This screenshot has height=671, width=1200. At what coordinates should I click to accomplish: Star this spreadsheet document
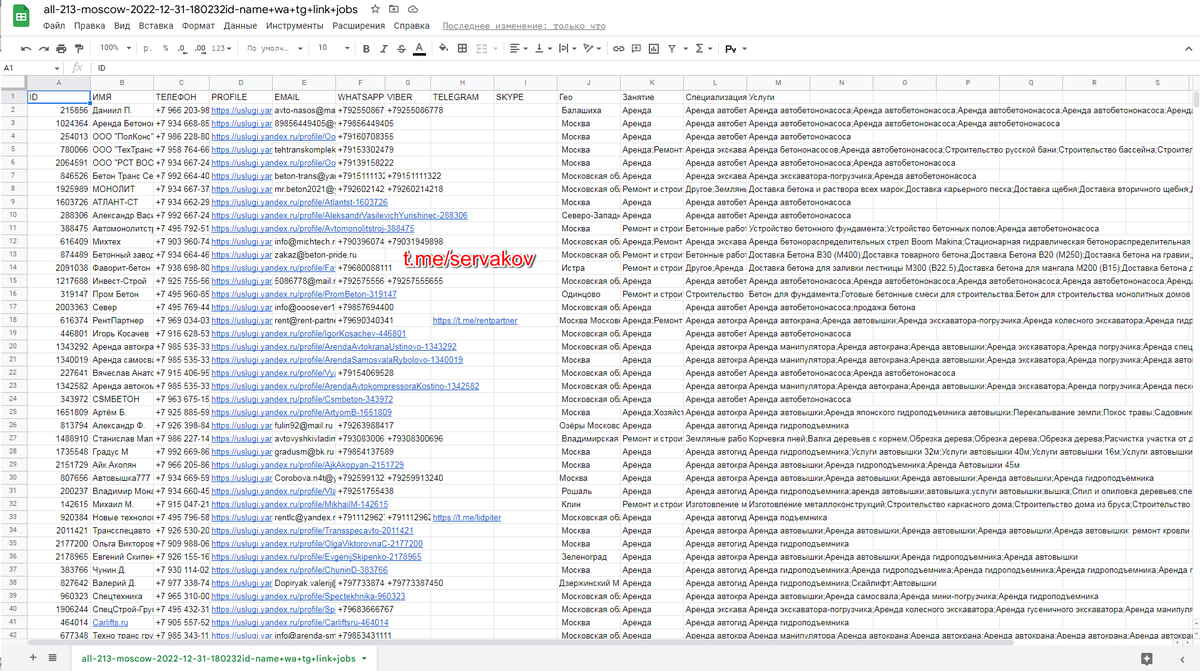(375, 9)
